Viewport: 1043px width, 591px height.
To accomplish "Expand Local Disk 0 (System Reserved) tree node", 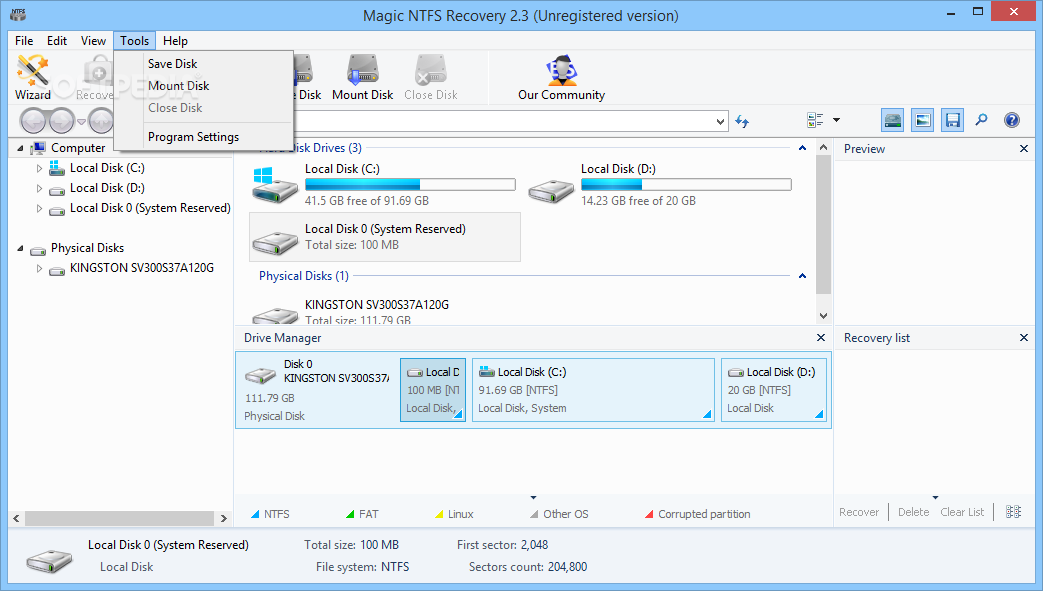I will coord(39,208).
